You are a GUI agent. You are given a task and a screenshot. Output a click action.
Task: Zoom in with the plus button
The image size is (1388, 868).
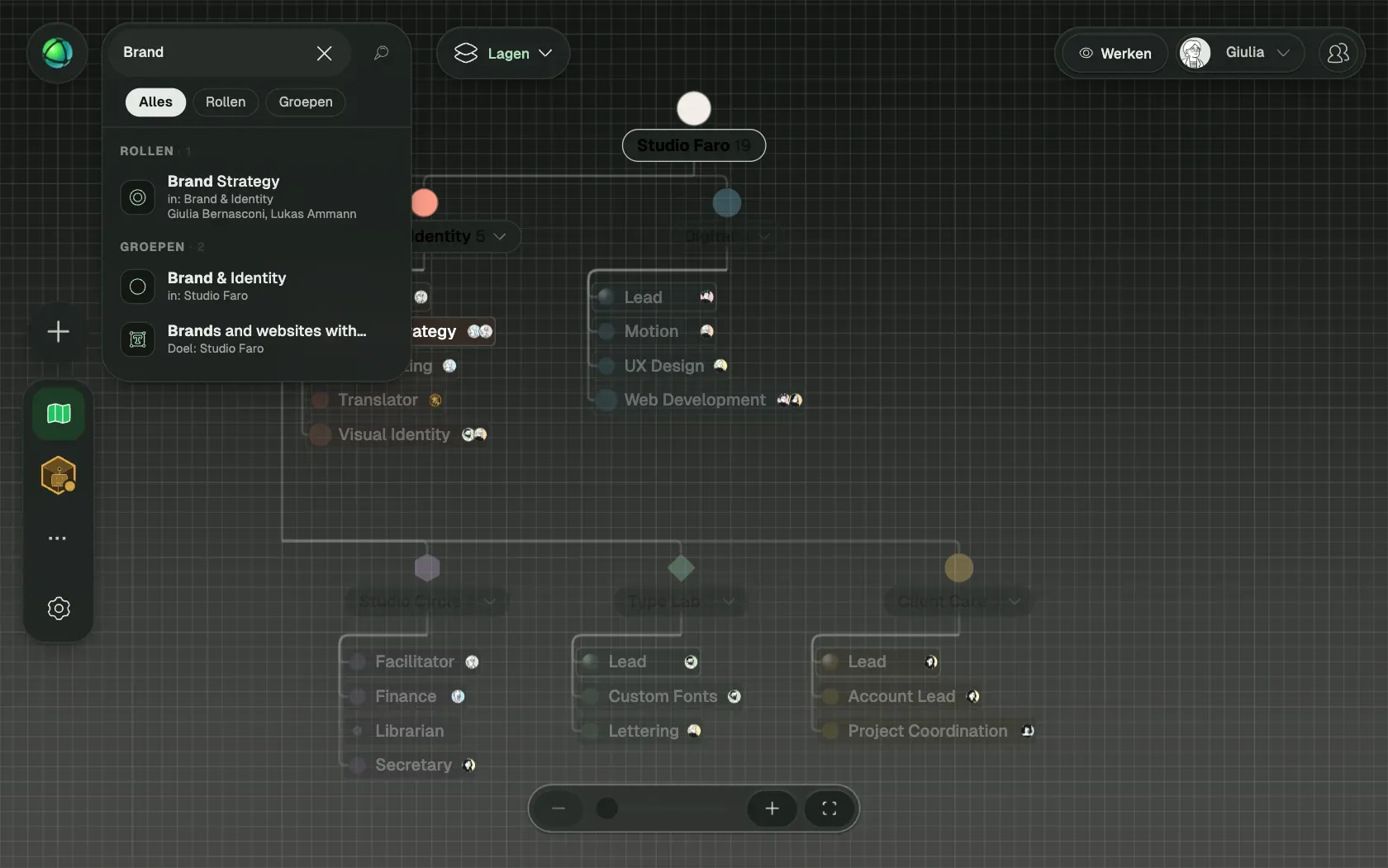pyautogui.click(x=772, y=809)
